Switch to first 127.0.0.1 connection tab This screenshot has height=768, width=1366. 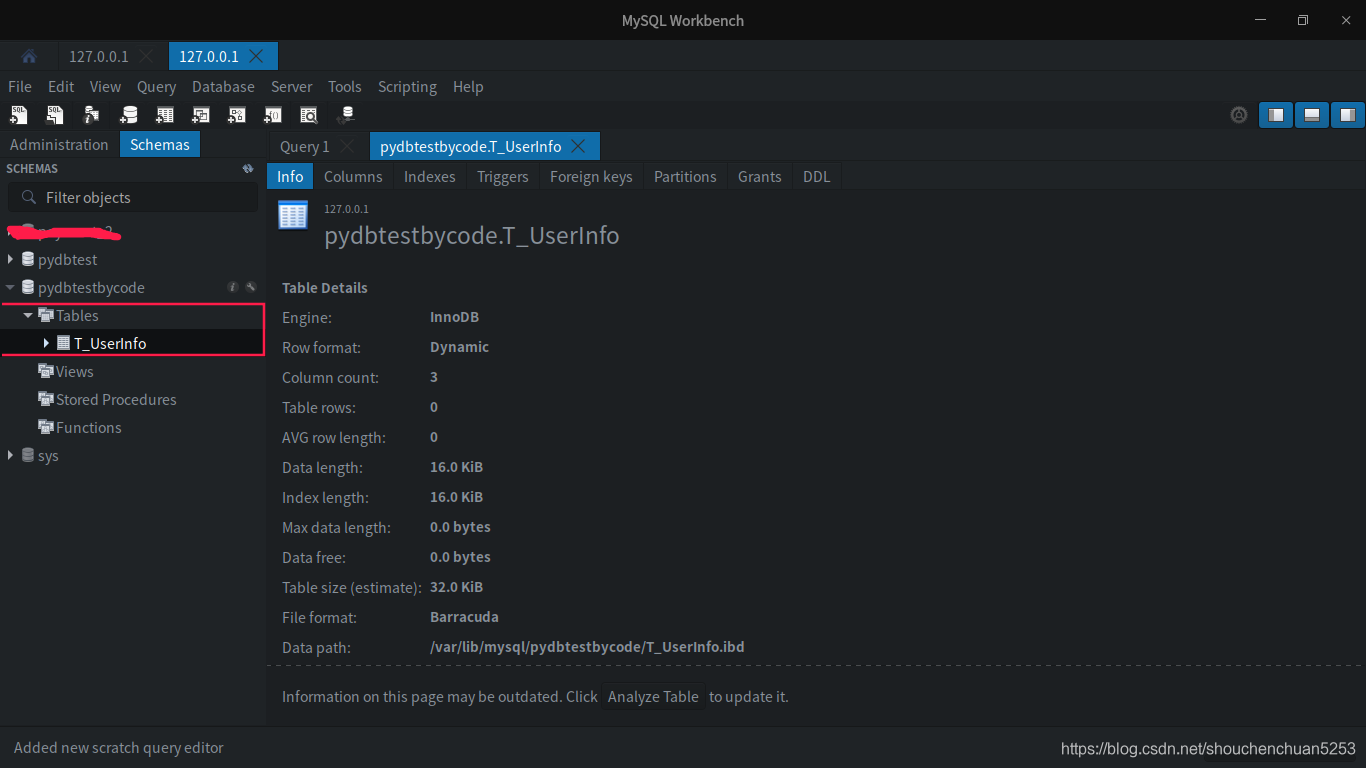pyautogui.click(x=99, y=56)
